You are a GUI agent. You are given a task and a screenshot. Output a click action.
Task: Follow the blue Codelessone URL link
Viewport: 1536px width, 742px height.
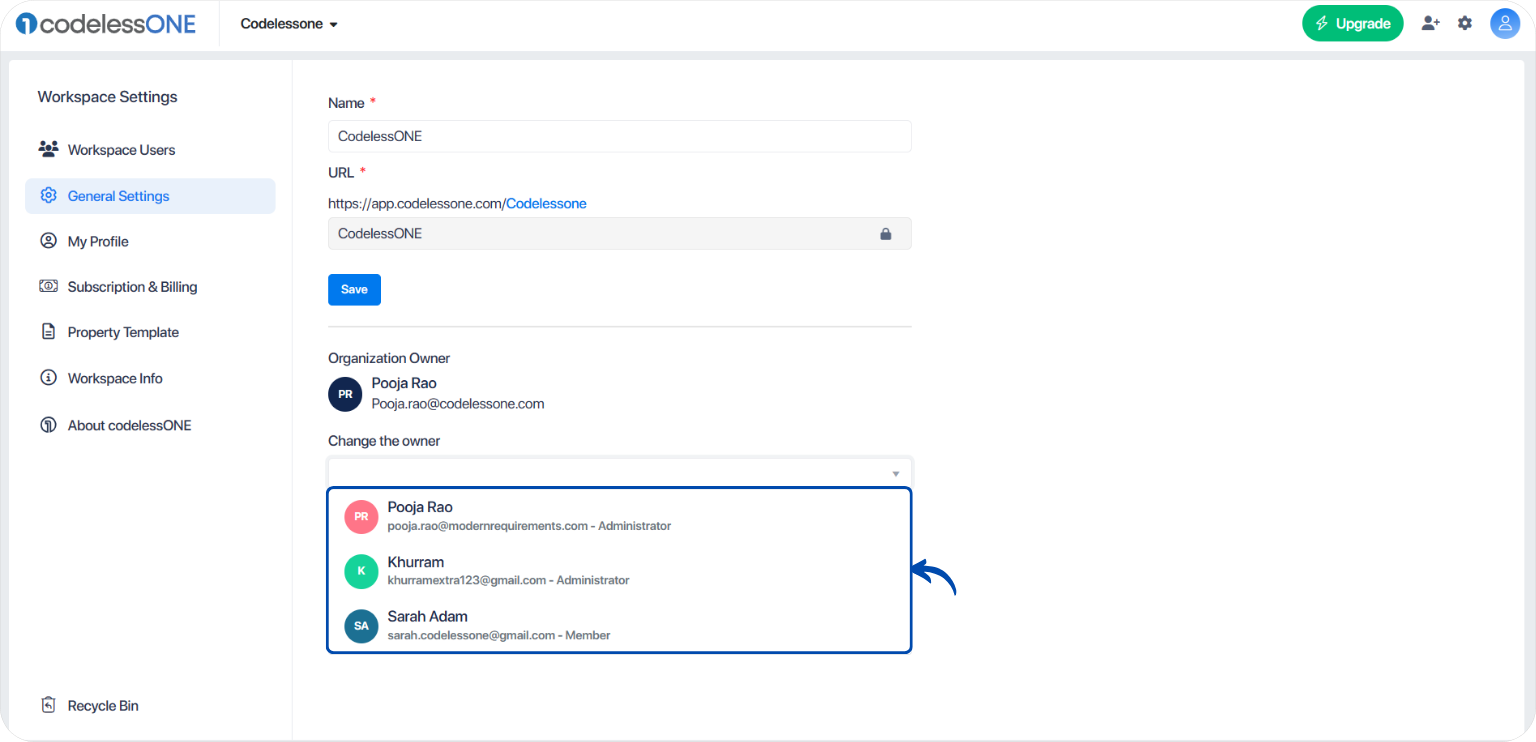coord(546,203)
